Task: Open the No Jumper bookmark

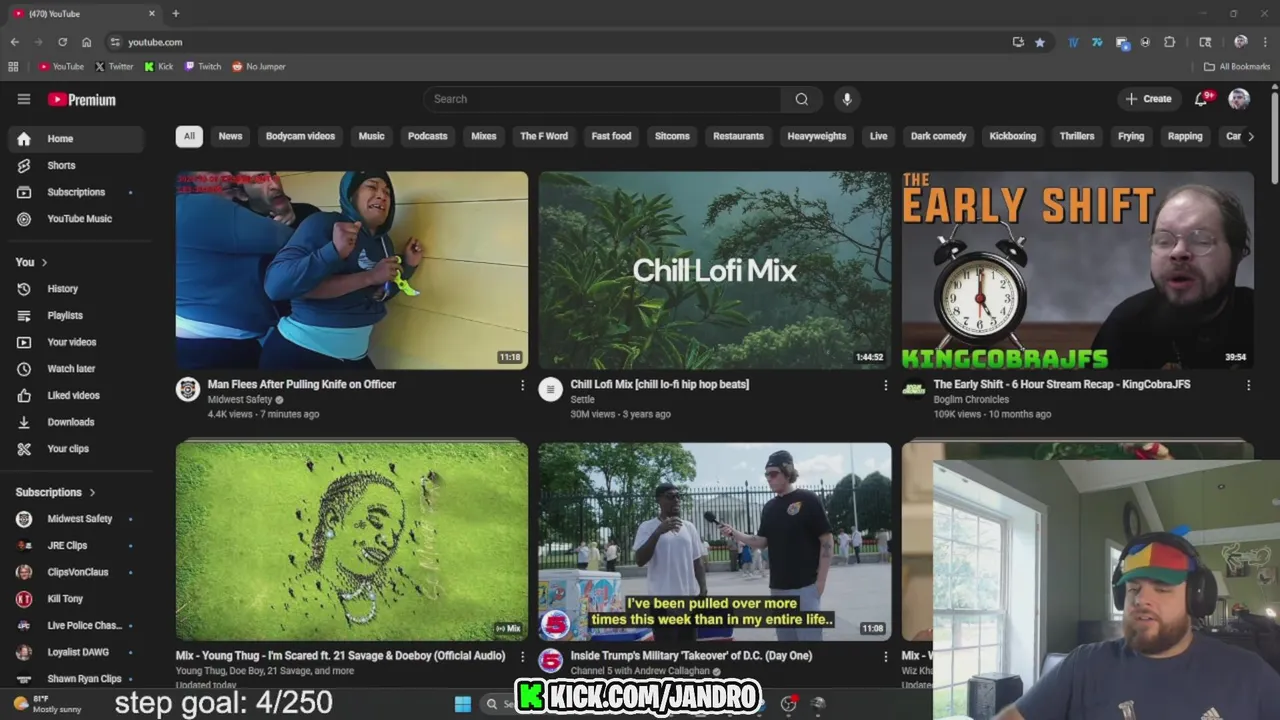Action: pos(259,67)
